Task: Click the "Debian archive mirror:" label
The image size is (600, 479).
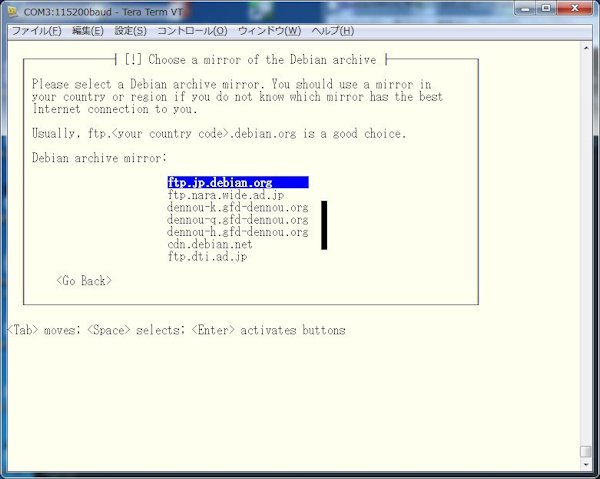Action: coord(99,158)
